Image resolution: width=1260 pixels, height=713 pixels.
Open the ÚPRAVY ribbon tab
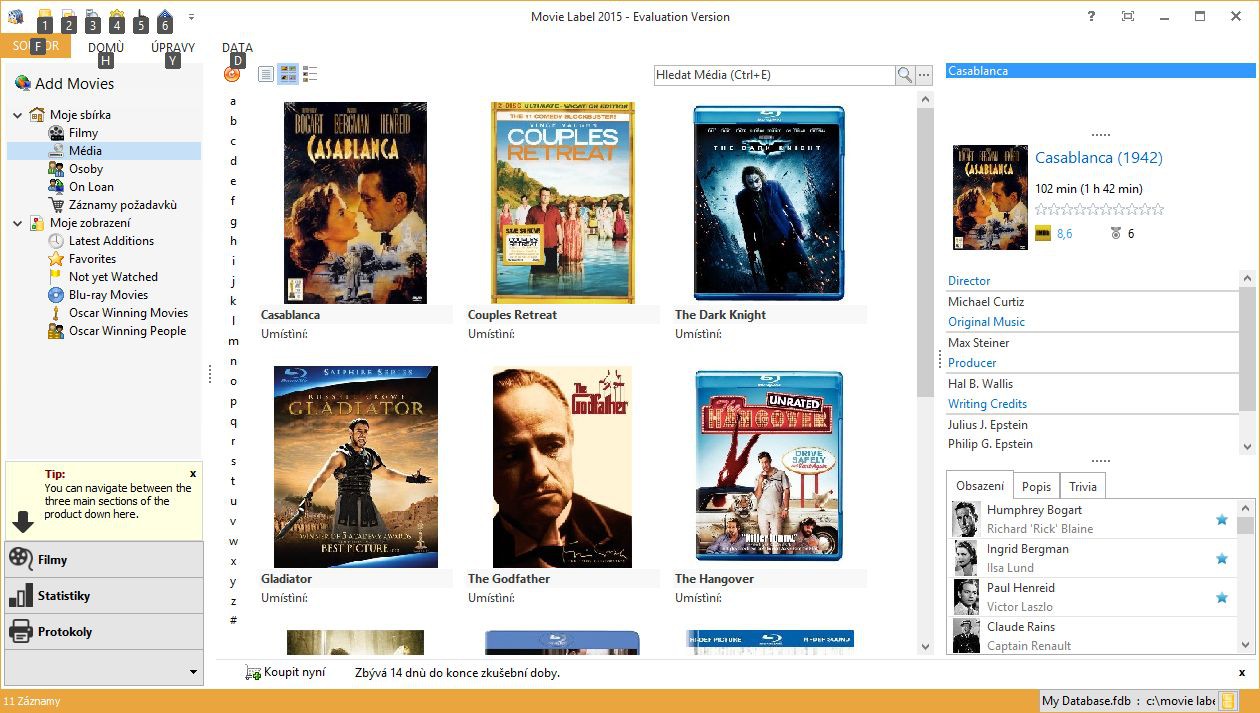(173, 47)
